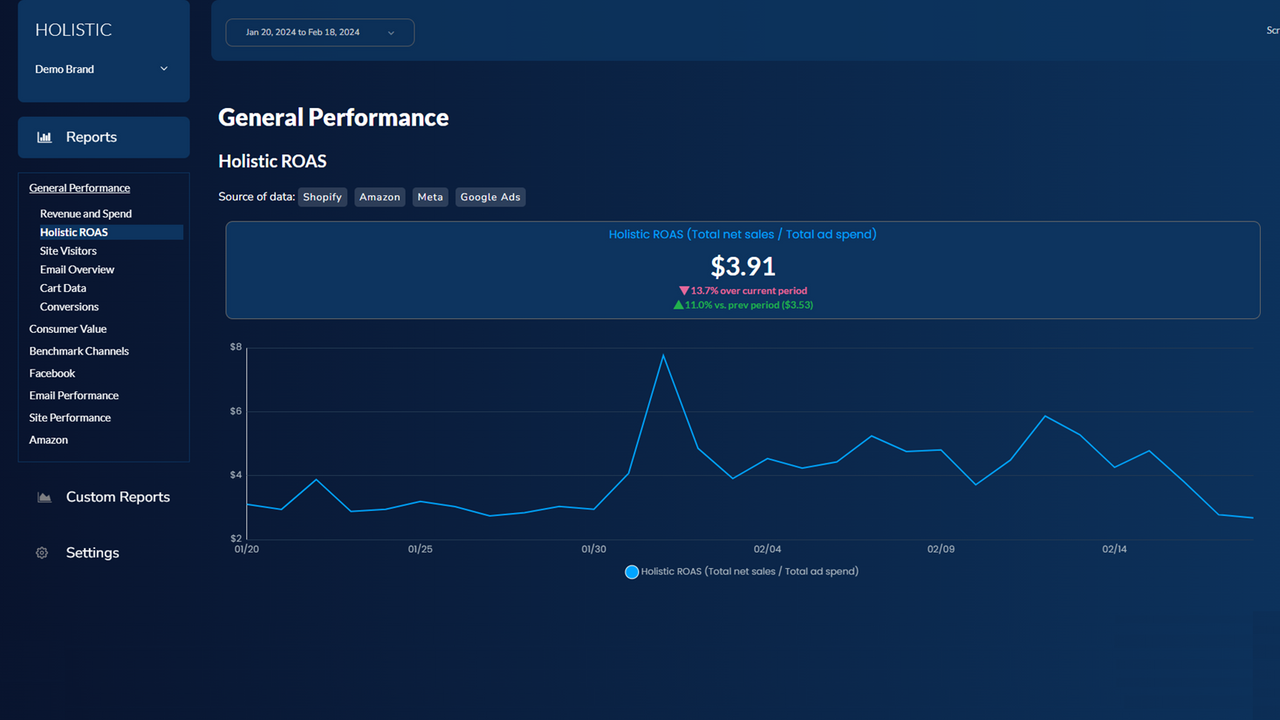Screen dimensions: 1280x720
Task: Click the blue legend circle for Holistic ROAS
Action: tap(631, 572)
